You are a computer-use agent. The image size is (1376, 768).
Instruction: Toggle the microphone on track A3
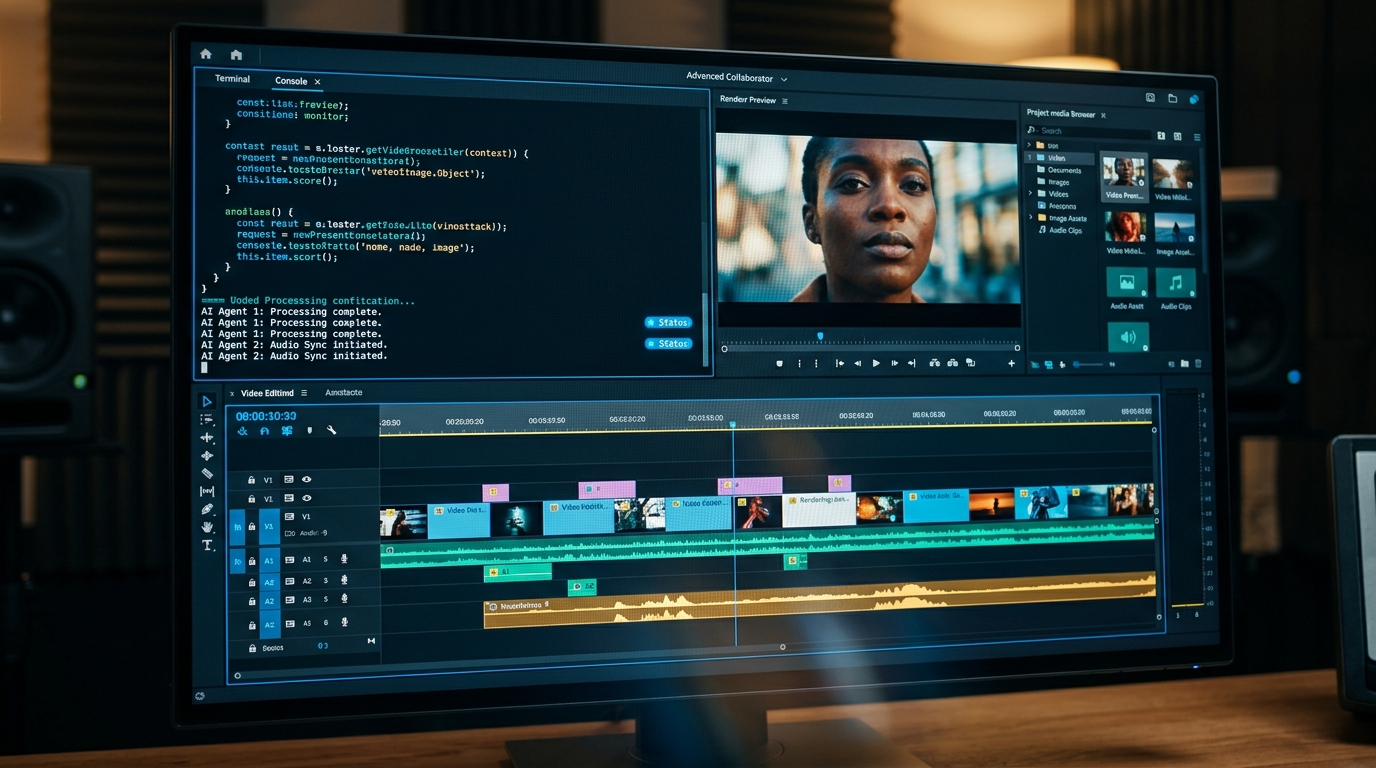[344, 599]
